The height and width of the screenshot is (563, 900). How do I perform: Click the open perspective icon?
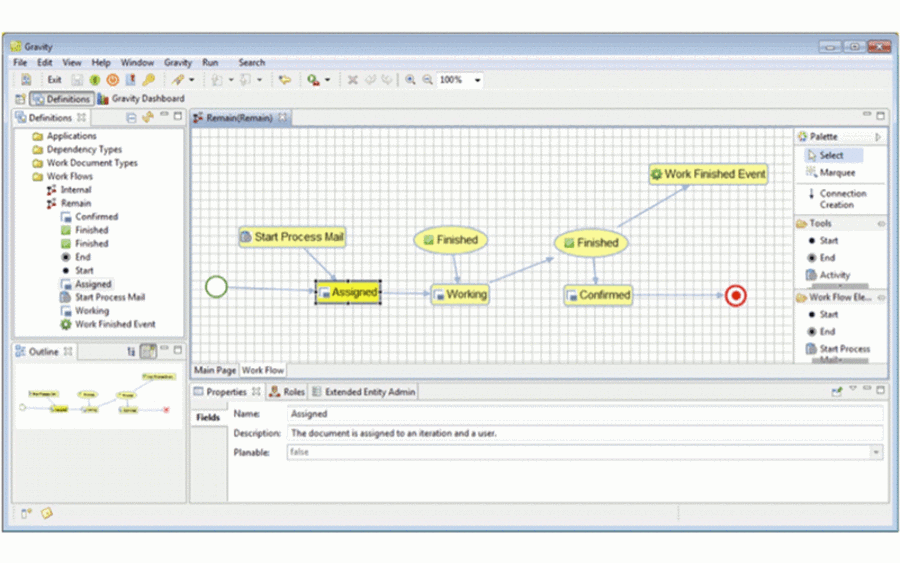[20, 99]
